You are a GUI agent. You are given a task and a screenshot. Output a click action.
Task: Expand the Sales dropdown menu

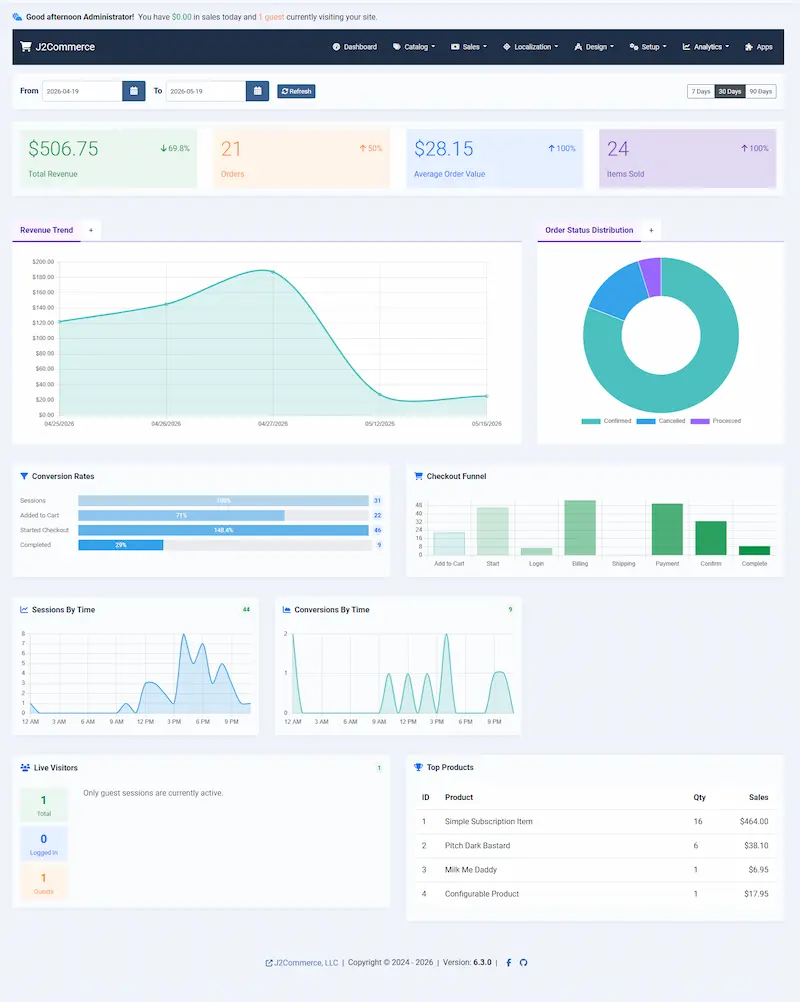click(469, 47)
